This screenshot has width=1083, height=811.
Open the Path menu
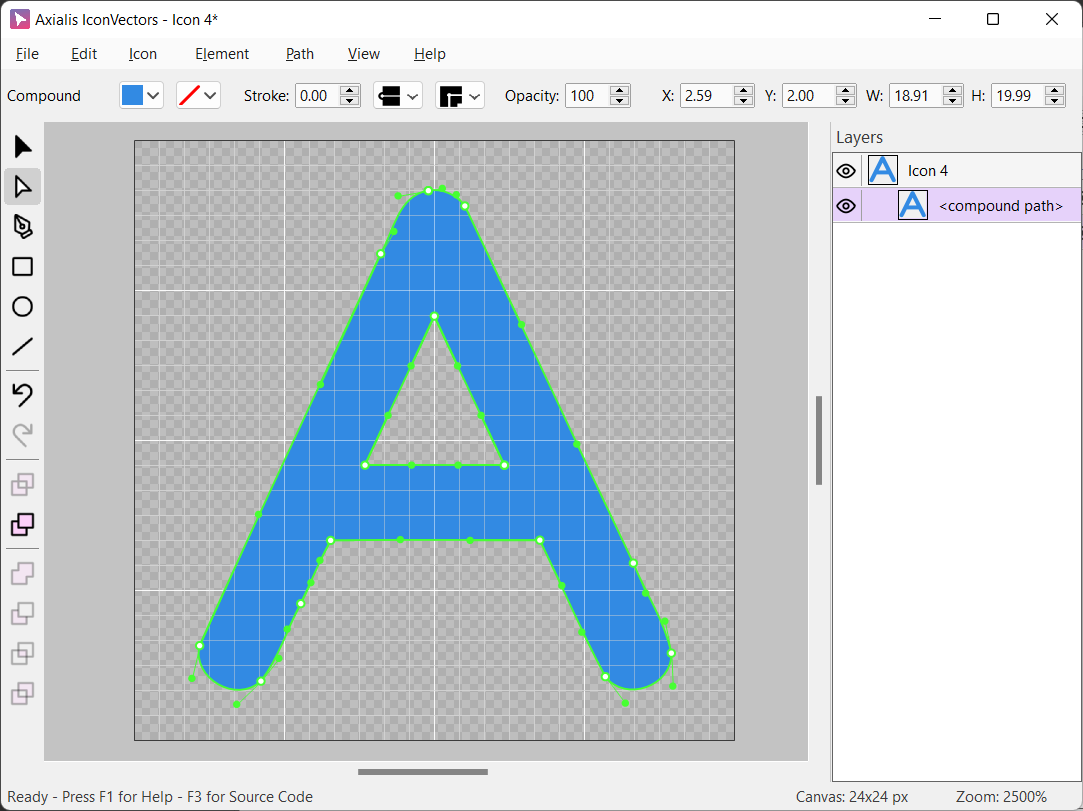click(x=300, y=54)
